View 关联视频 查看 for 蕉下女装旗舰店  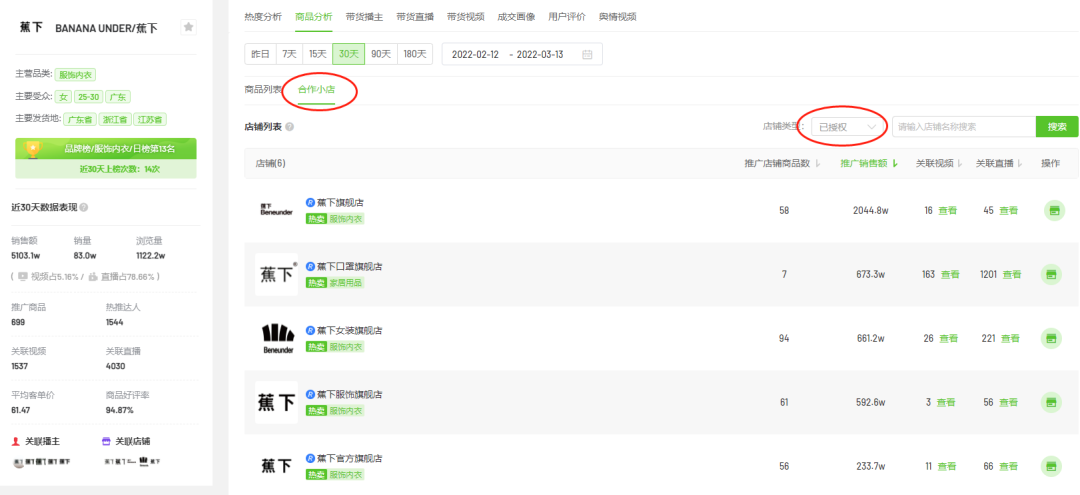point(948,338)
